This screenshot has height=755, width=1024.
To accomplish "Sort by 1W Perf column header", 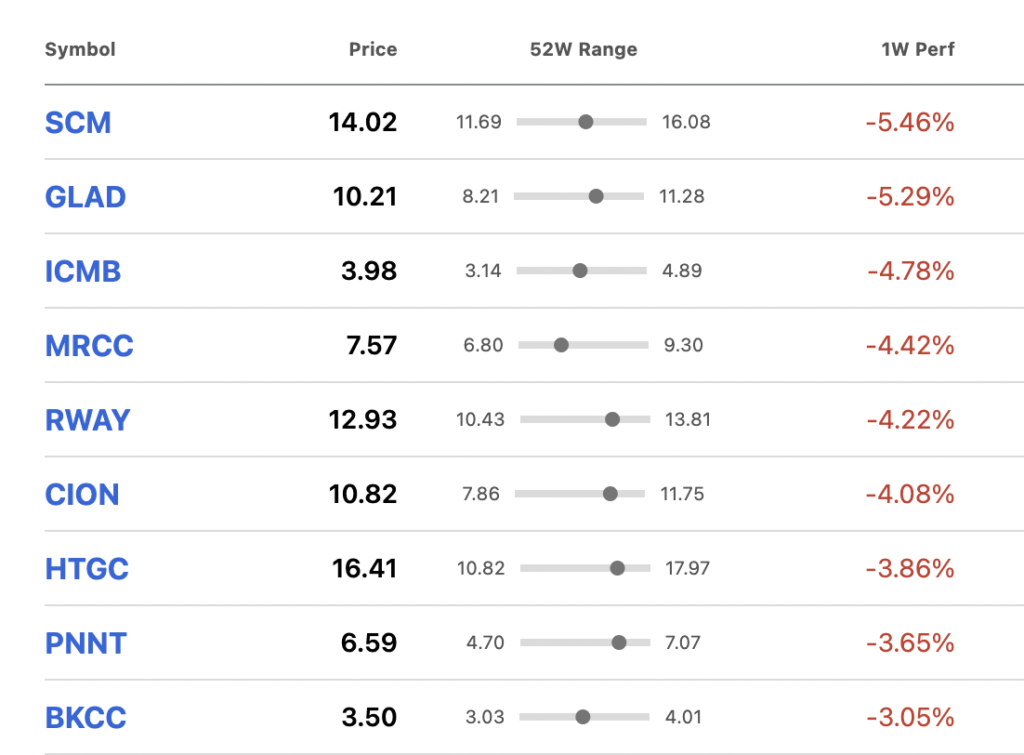I will [x=918, y=50].
